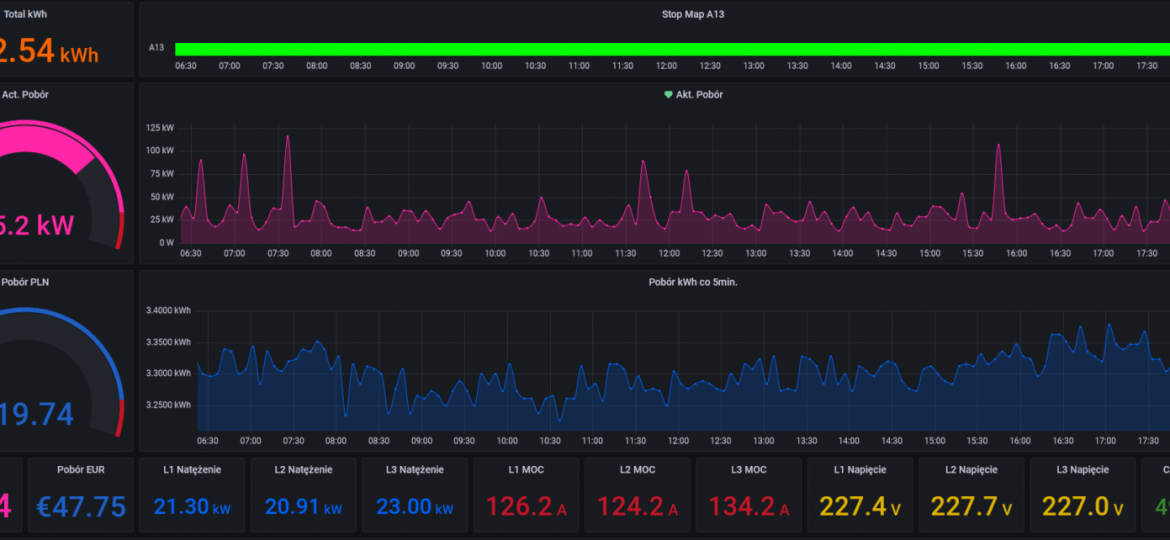Screen dimensions: 1170x540
Task: Click the L3 MOC 134.2 A reading
Action: point(748,507)
